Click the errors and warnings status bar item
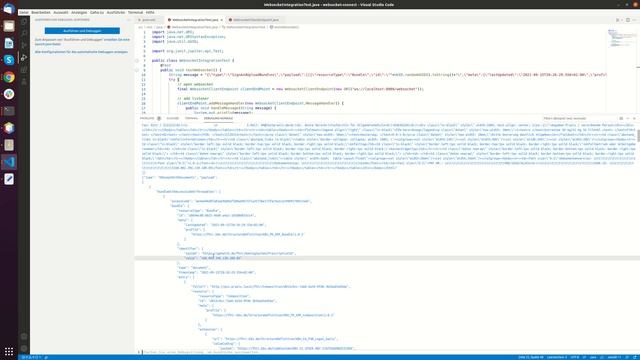The width and height of the screenshot is (640, 360). tap(31, 357)
